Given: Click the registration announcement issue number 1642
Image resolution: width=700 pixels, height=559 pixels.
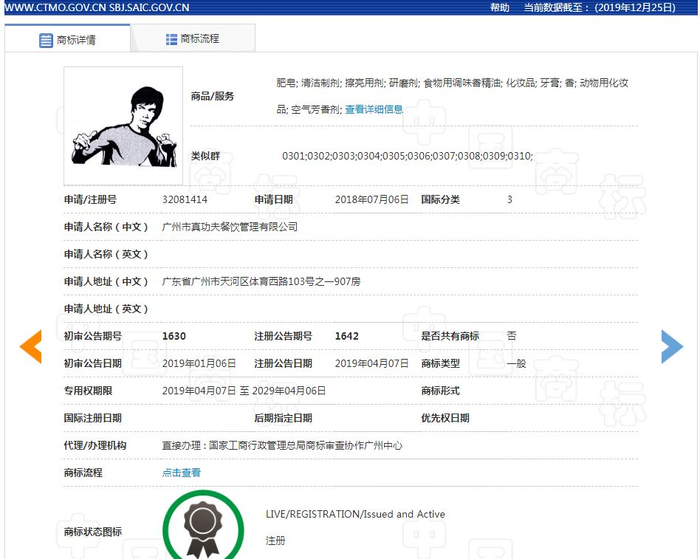Looking at the screenshot, I should coord(347,336).
